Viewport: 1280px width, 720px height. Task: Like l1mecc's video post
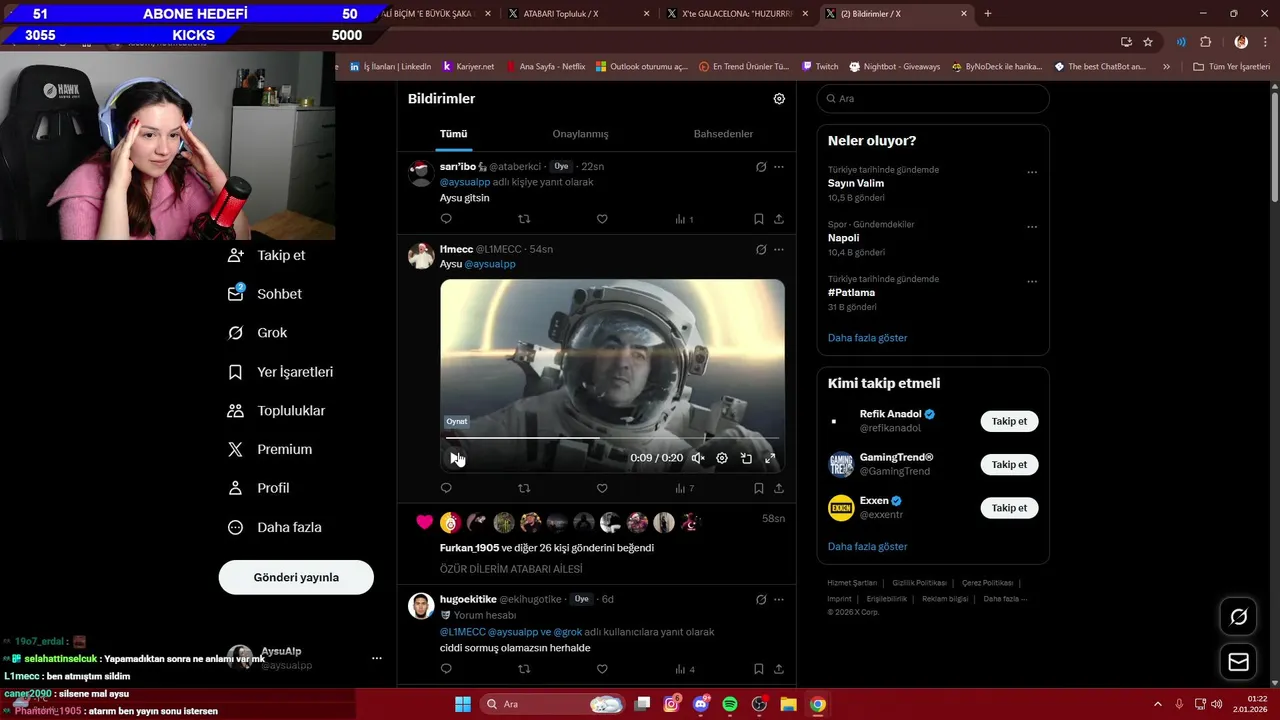[602, 489]
